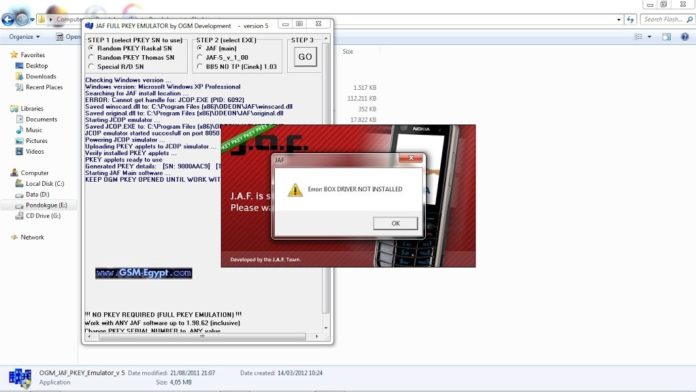Image resolution: width=696 pixels, height=392 pixels.
Task: Open Recent Places in Favorites
Action: (x=44, y=87)
